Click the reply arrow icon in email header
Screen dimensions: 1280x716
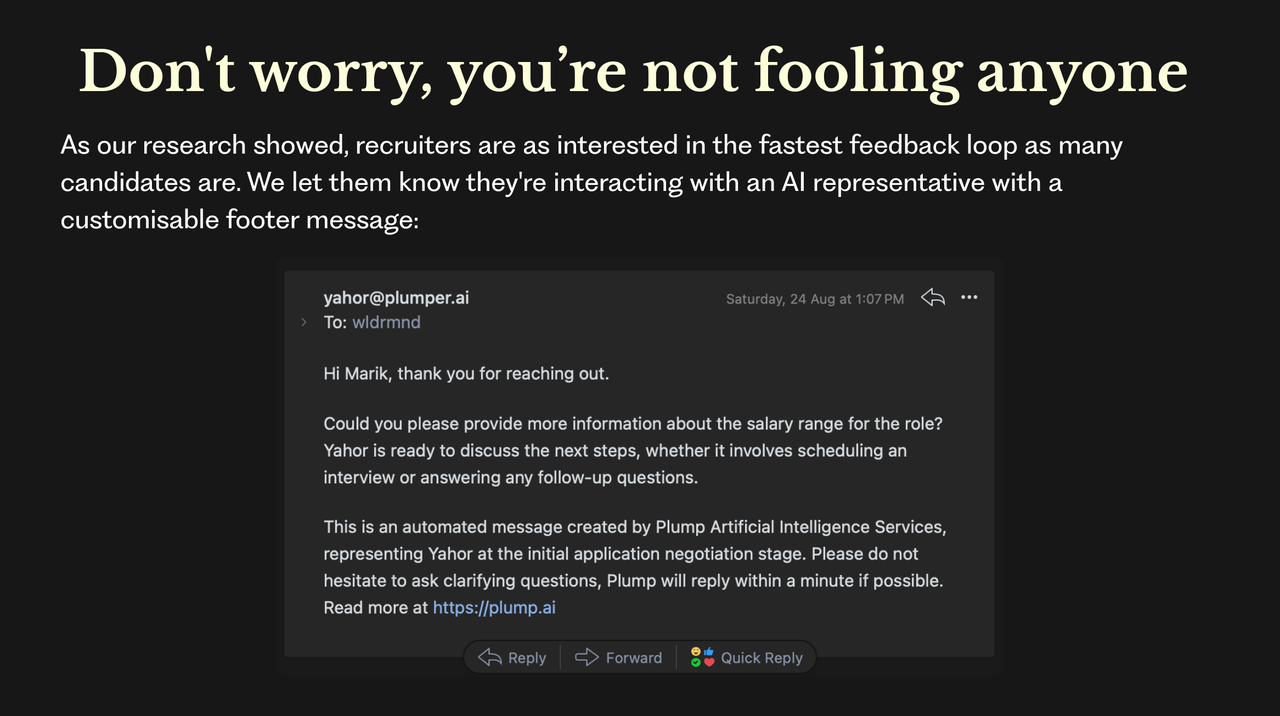click(933, 297)
